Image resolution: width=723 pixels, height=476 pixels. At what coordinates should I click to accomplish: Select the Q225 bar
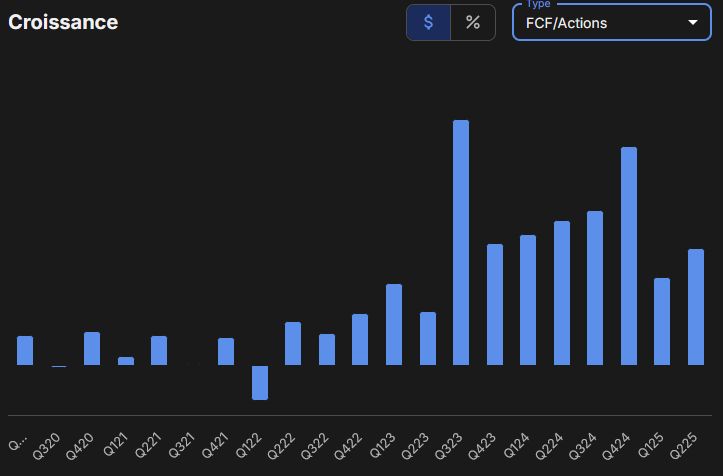[696, 307]
